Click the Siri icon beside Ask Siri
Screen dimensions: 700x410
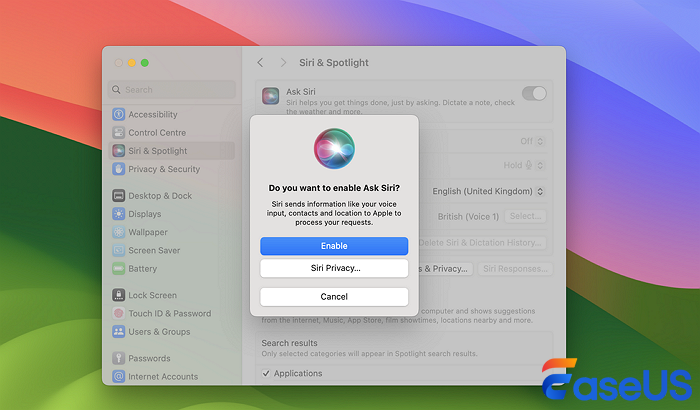pos(271,96)
